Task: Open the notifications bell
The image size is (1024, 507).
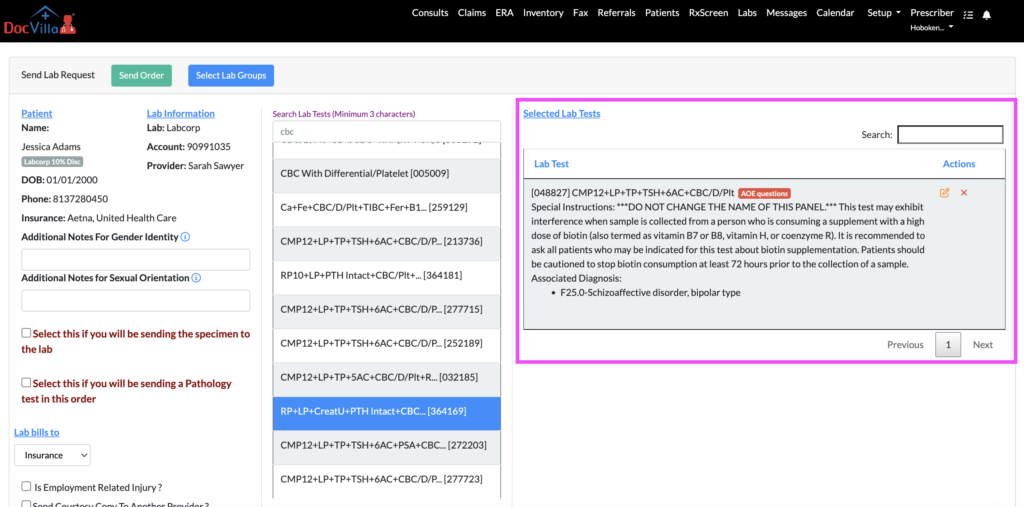Action: pyautogui.click(x=987, y=15)
